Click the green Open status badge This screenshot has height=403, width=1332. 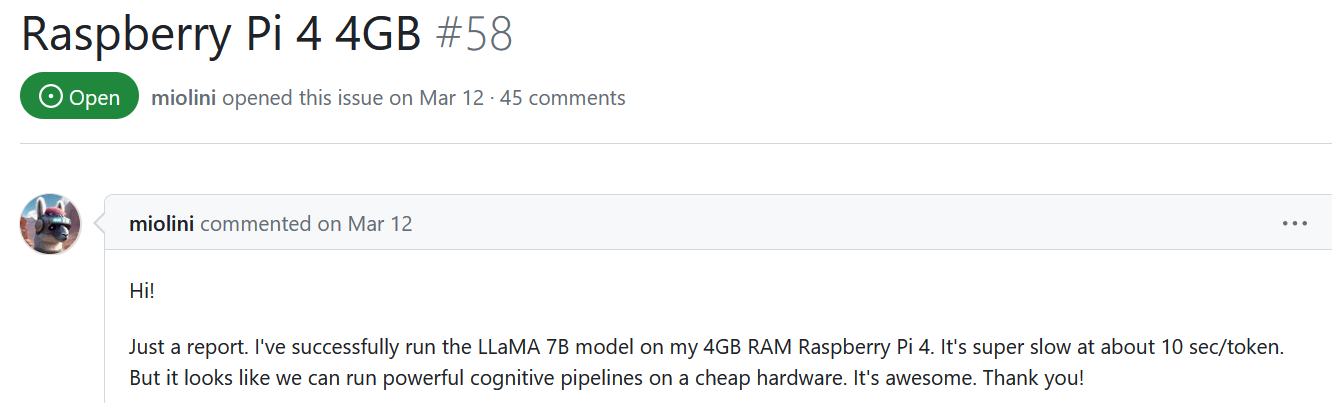pos(79,97)
